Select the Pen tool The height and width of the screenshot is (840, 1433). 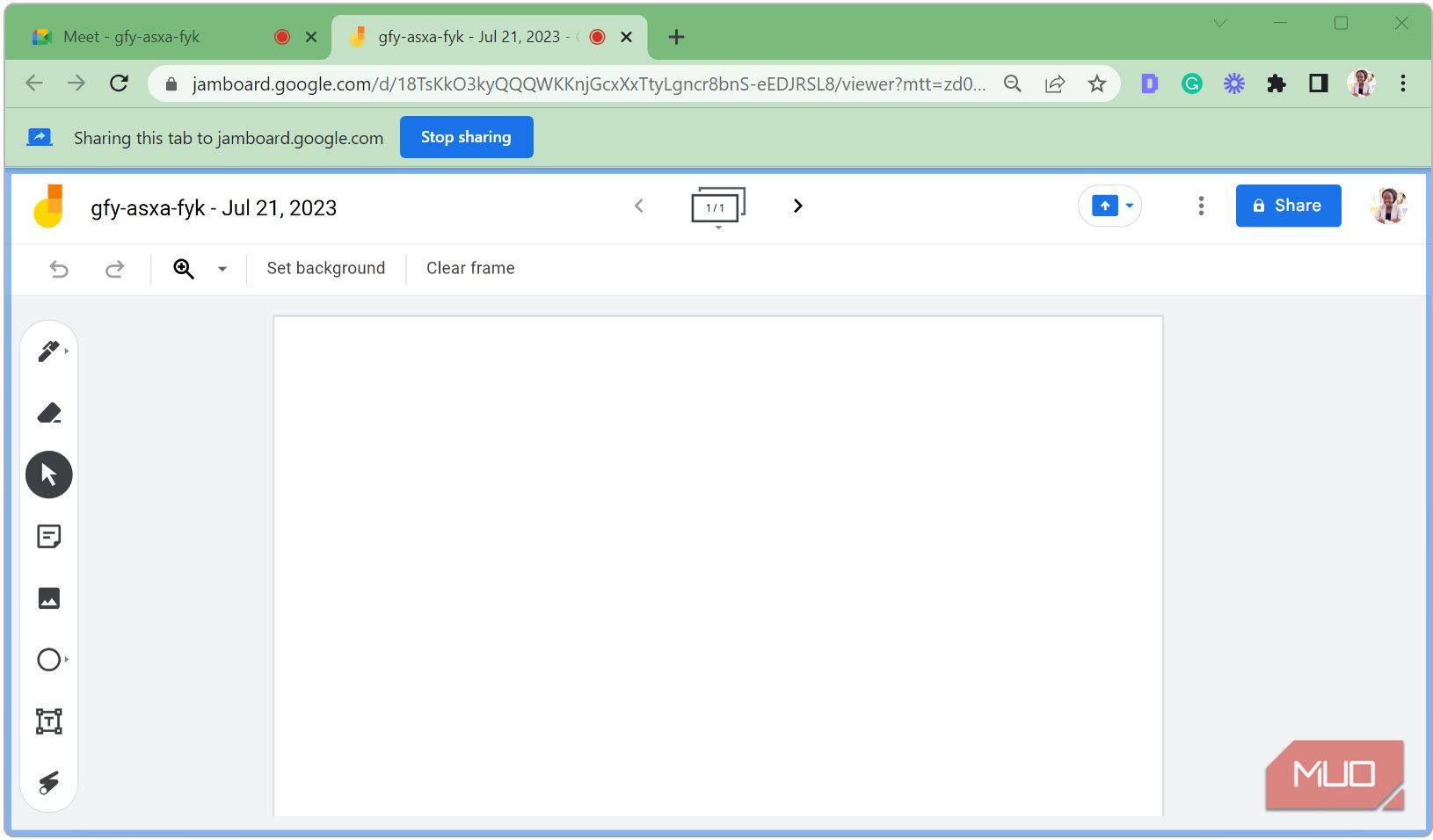click(48, 351)
